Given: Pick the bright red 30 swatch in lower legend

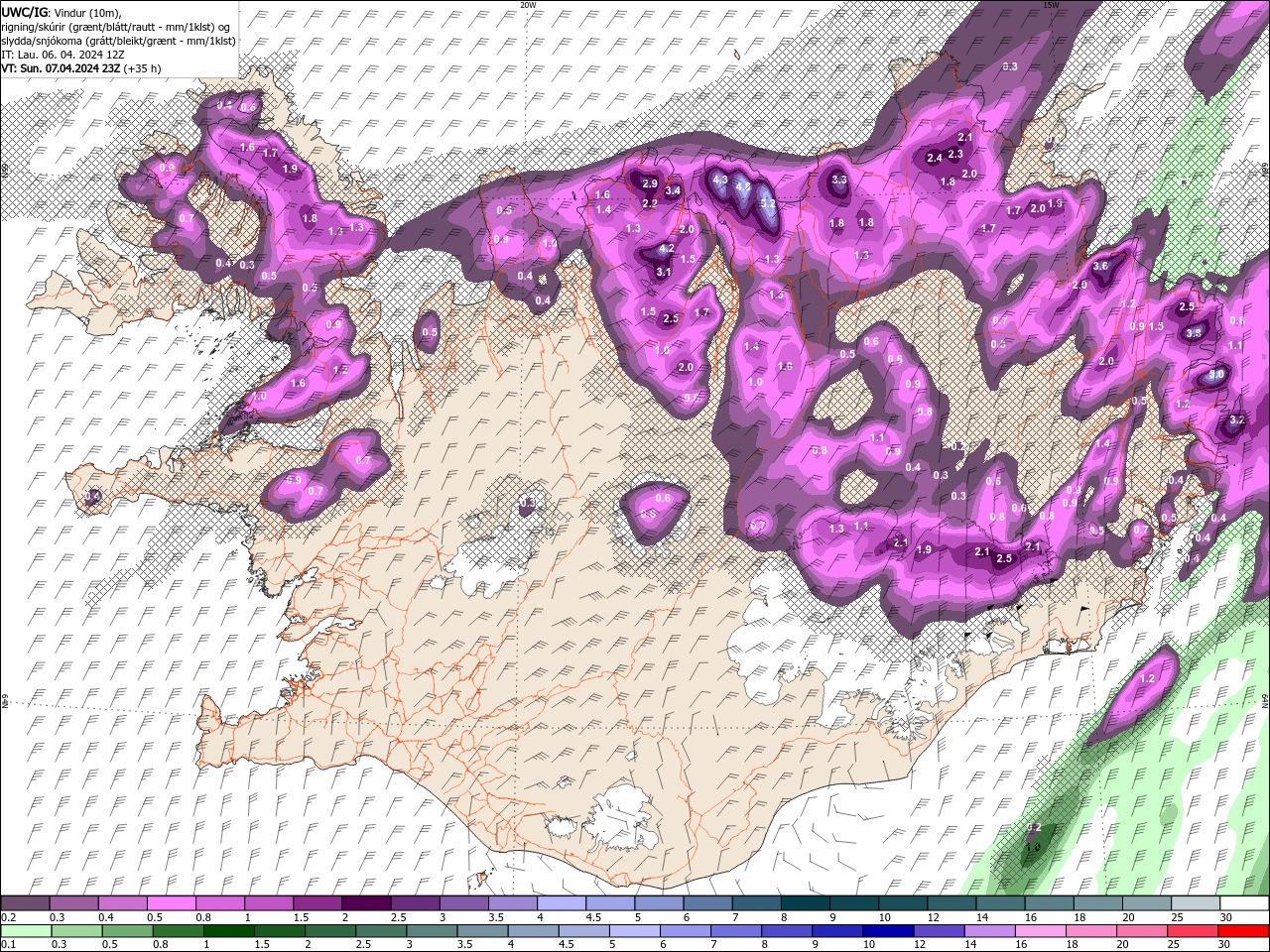Looking at the screenshot, I should (1244, 931).
